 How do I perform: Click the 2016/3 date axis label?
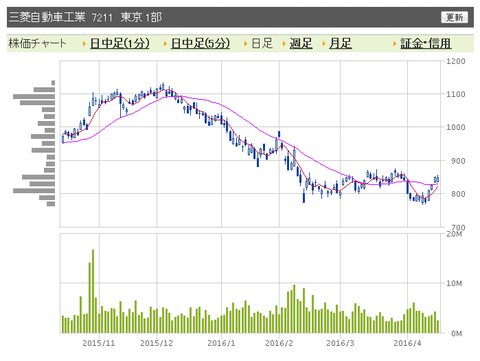pyautogui.click(x=340, y=343)
